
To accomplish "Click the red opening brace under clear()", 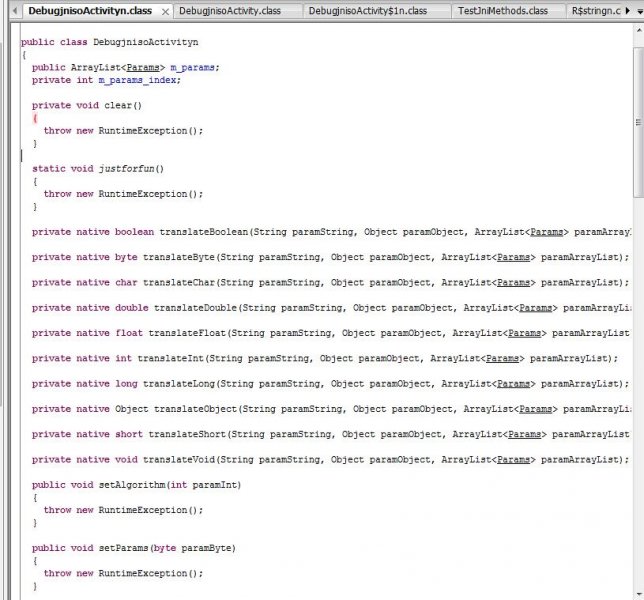I will click(x=35, y=118).
